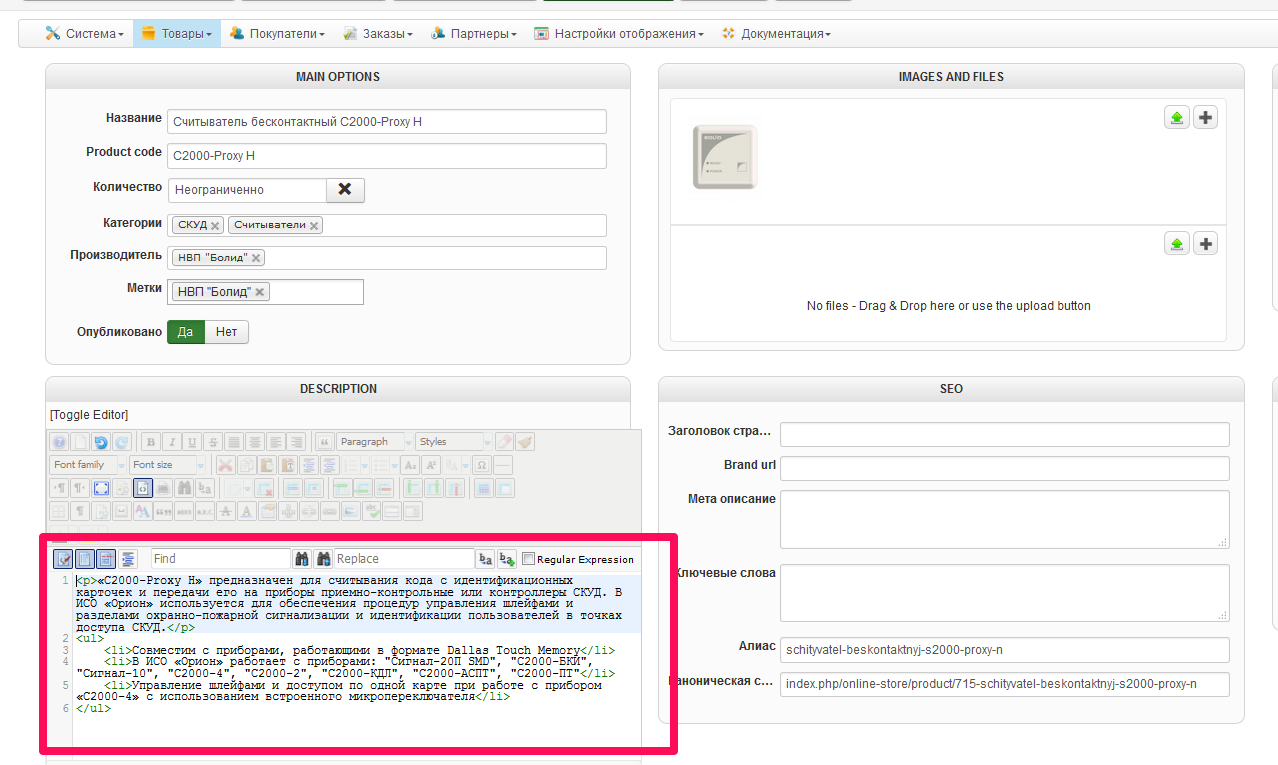Image resolution: width=1278 pixels, height=765 pixels.
Task: Click the Fullscreen icon in editor toolbar
Action: tap(101, 488)
